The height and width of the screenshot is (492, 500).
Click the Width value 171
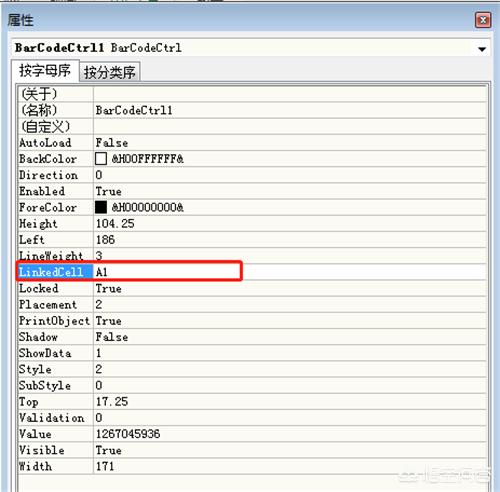(105, 466)
